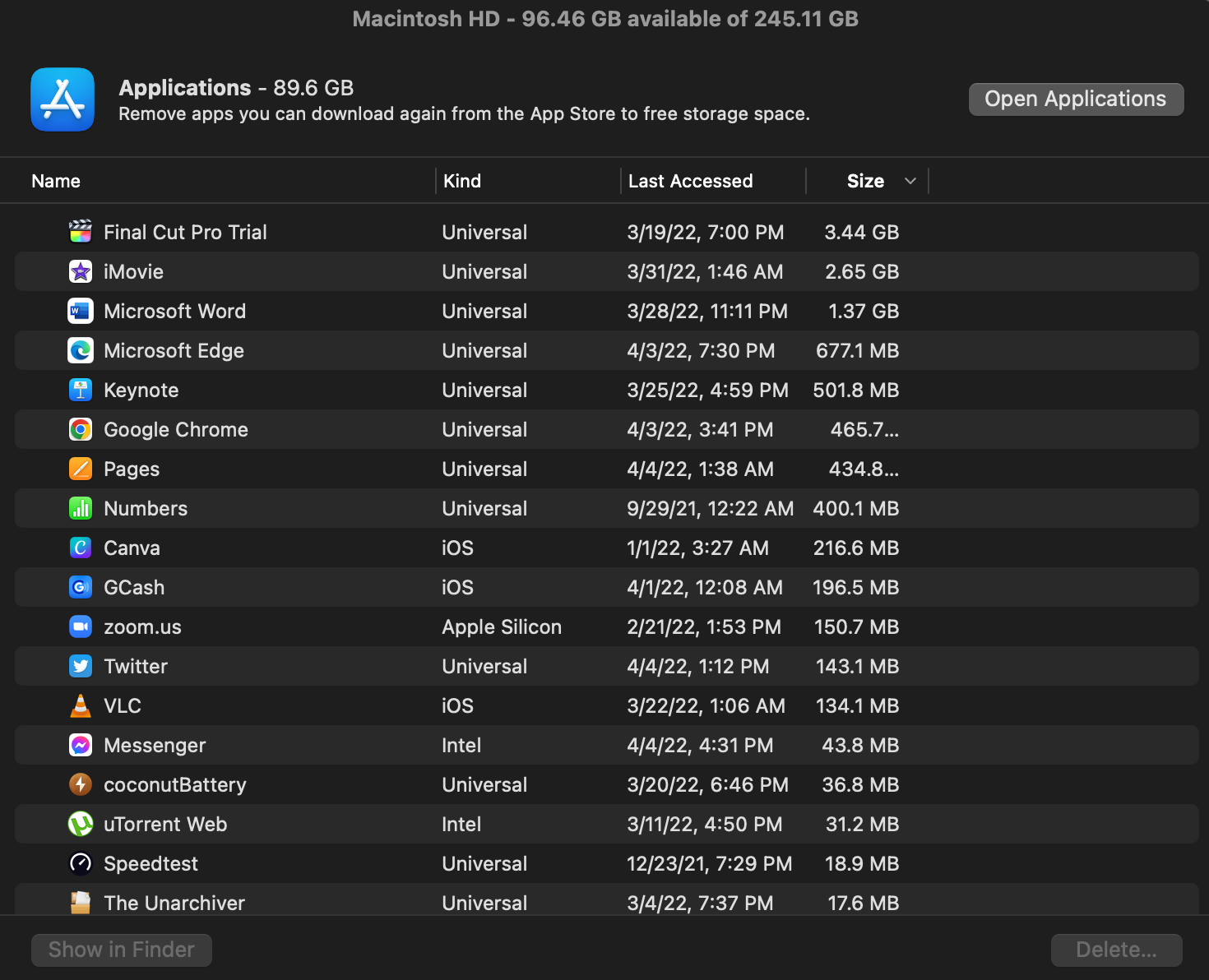Select the VLC cone icon
Screen dimensions: 1209x980
(x=81, y=705)
